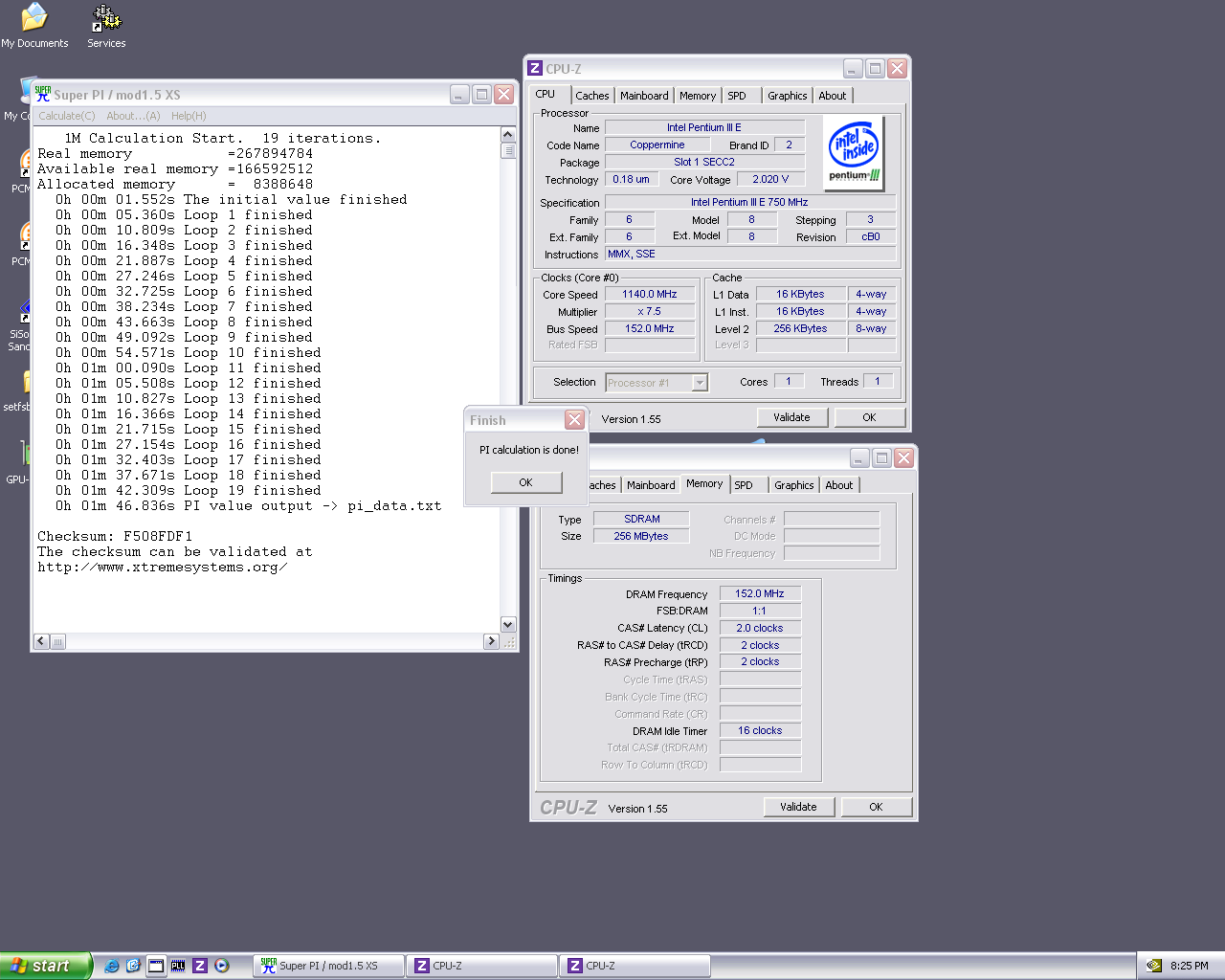
Task: Click the Code Name field Coppermine
Action: 657,145
